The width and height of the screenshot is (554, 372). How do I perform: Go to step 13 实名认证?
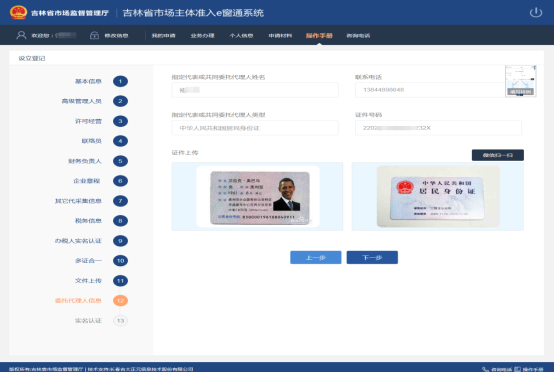(120, 321)
